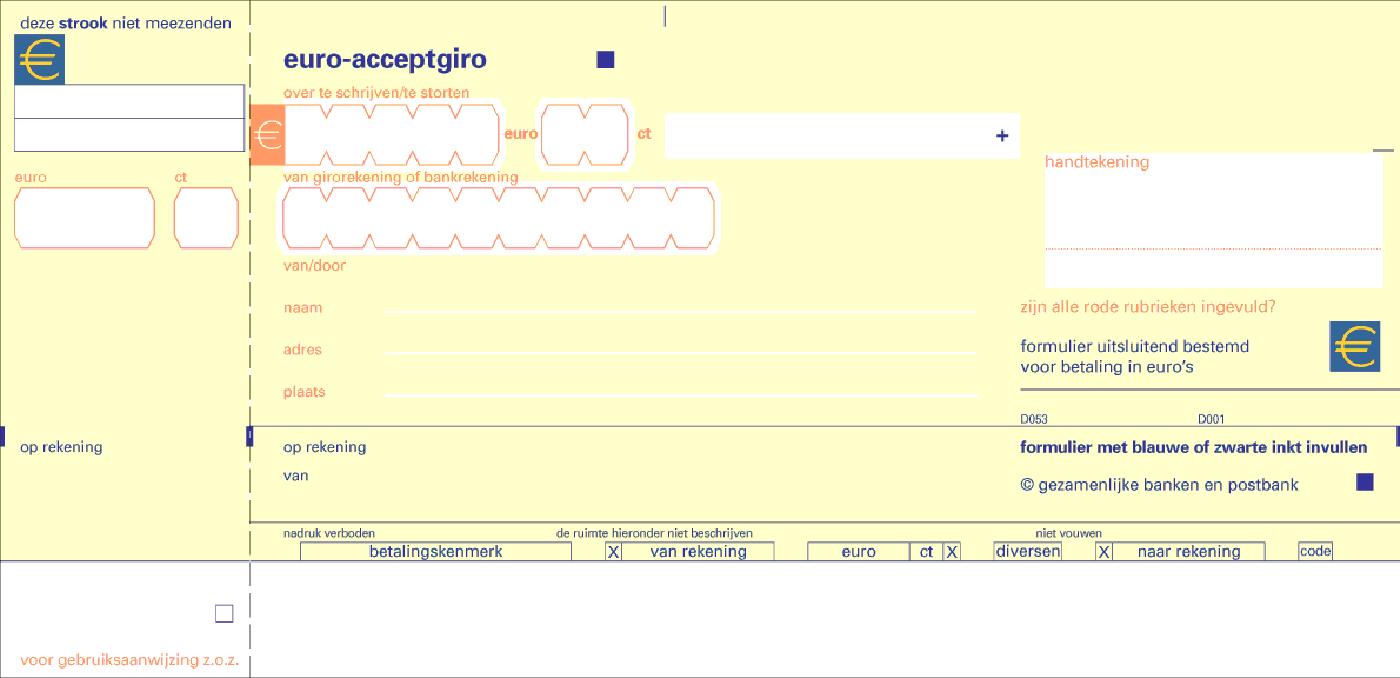The width and height of the screenshot is (1400, 678).
Task: Click the lower white field under the strip's euro logo
Action: point(129,135)
